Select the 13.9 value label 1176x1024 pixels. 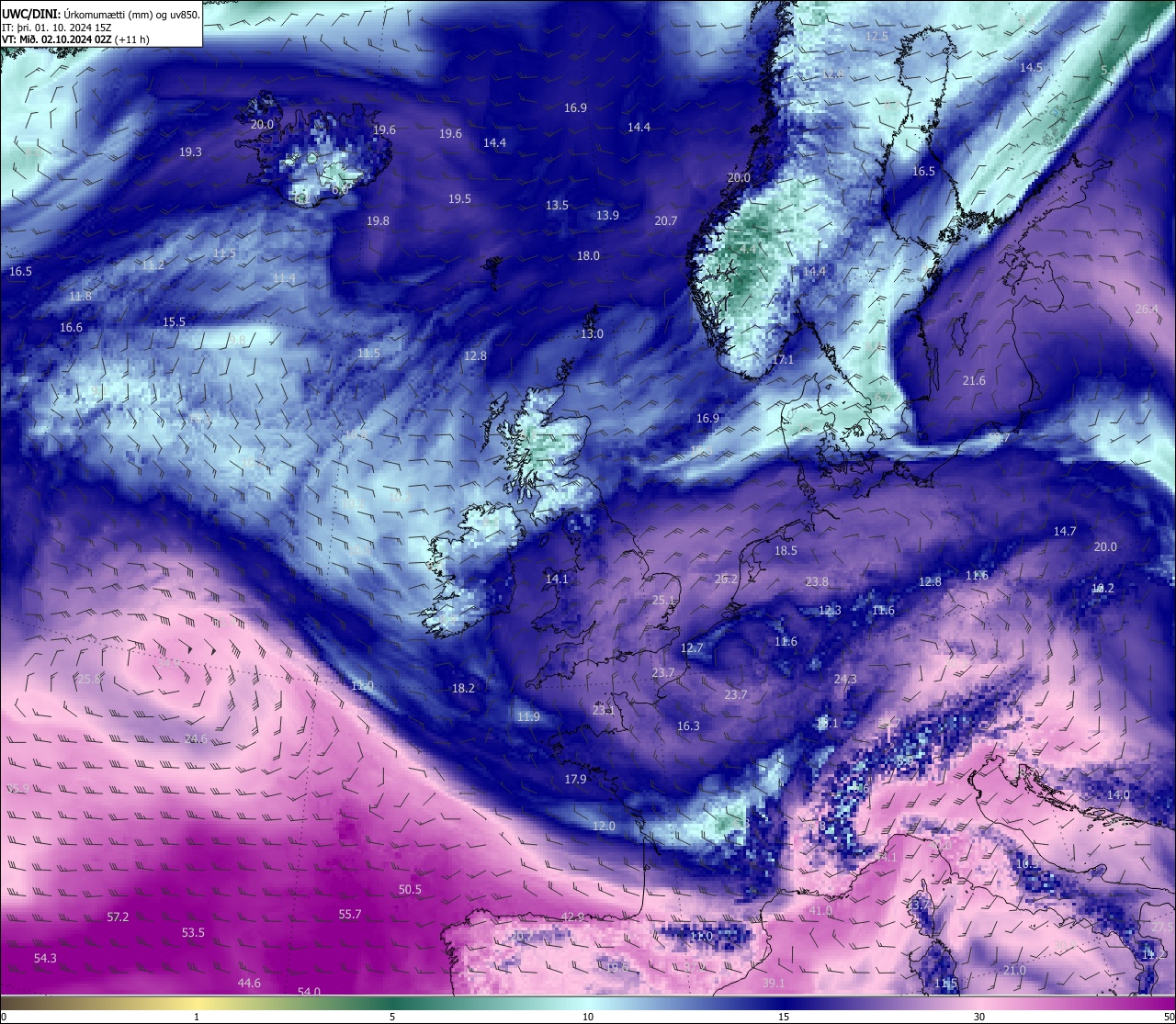(607, 215)
